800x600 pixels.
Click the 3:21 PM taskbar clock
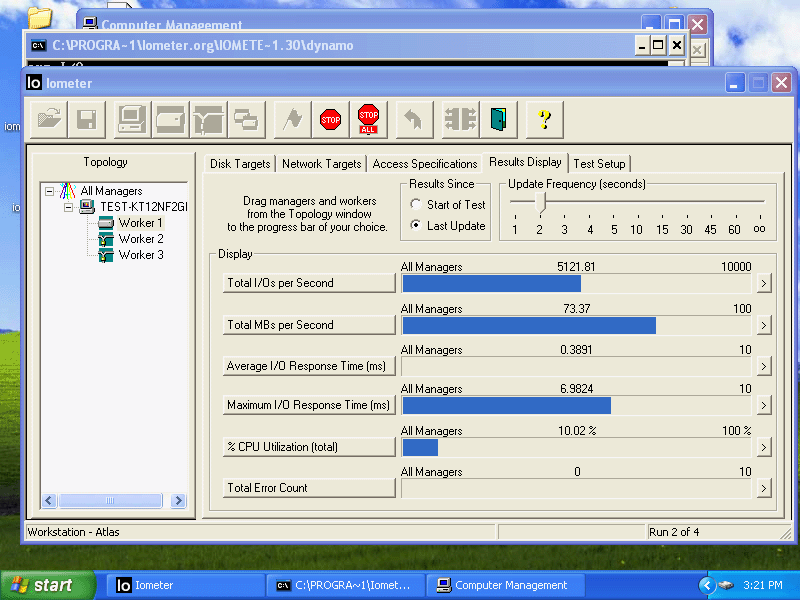point(762,585)
